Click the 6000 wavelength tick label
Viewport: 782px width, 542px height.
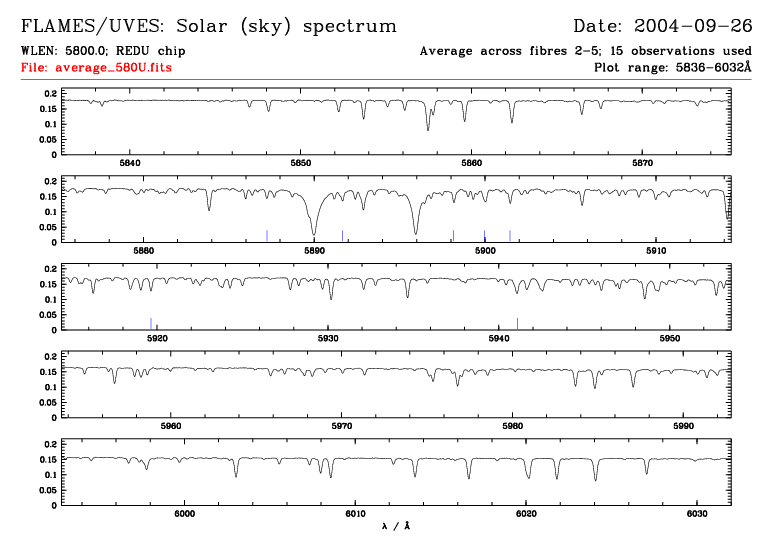point(185,514)
